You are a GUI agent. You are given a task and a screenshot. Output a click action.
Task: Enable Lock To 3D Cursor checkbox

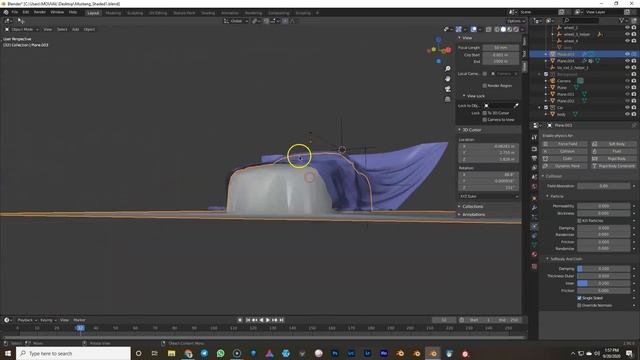pyautogui.click(x=484, y=113)
